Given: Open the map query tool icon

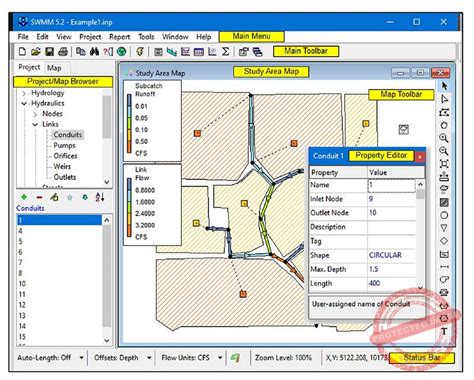Looking at the screenshot, I should [x=108, y=52].
